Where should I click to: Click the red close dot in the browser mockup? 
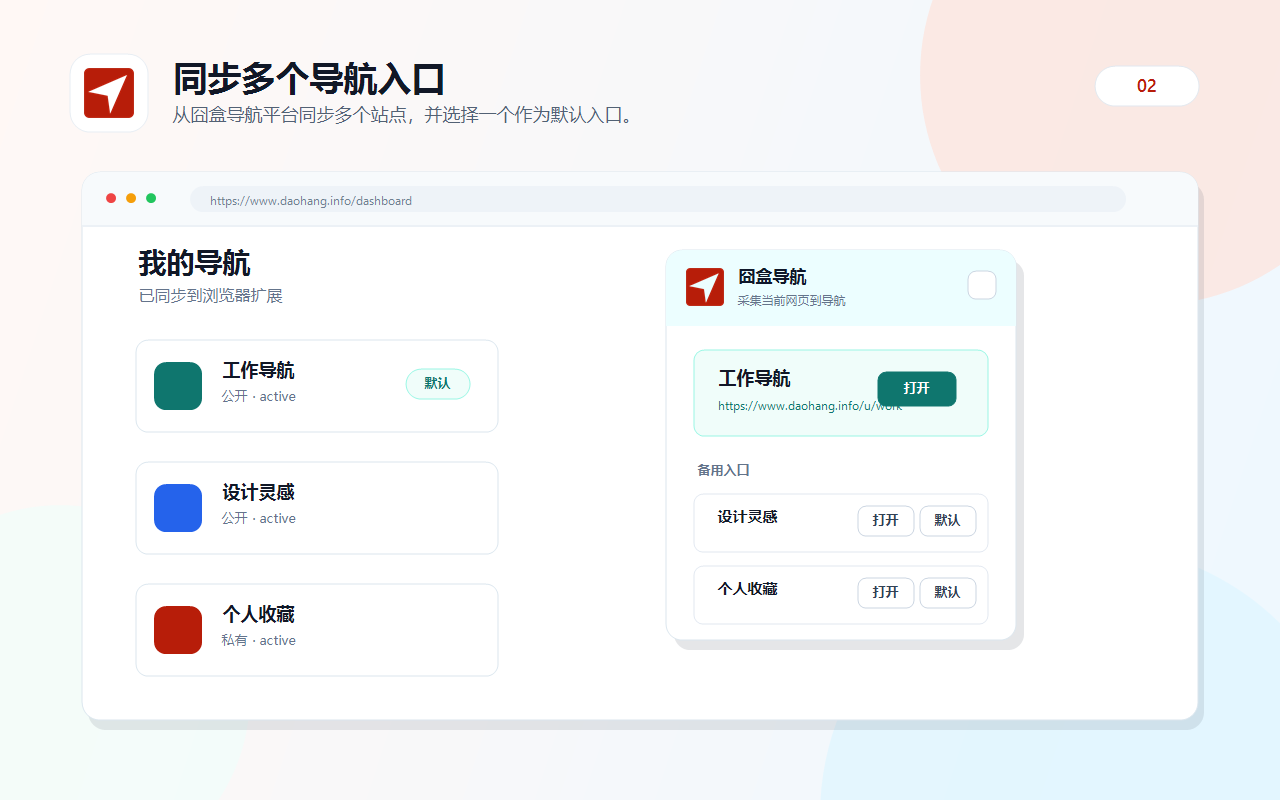tap(111, 198)
